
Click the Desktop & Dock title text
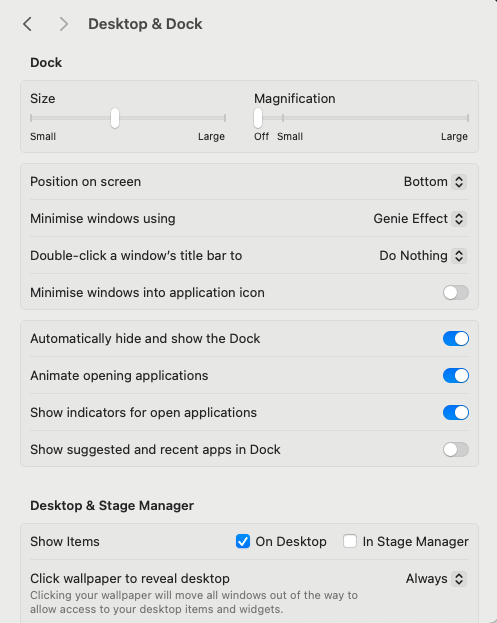click(x=145, y=24)
